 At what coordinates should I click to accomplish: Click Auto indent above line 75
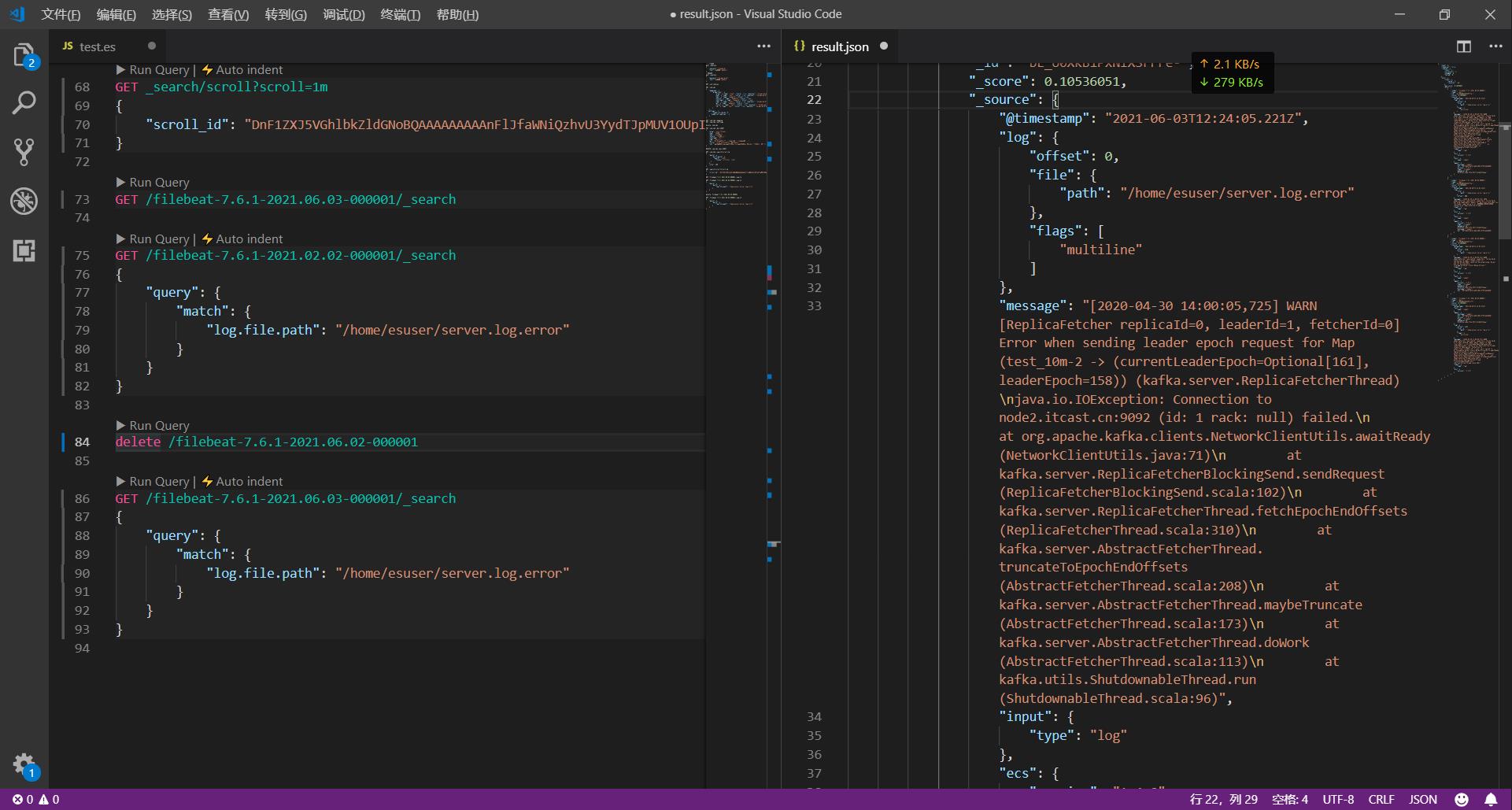[242, 239]
